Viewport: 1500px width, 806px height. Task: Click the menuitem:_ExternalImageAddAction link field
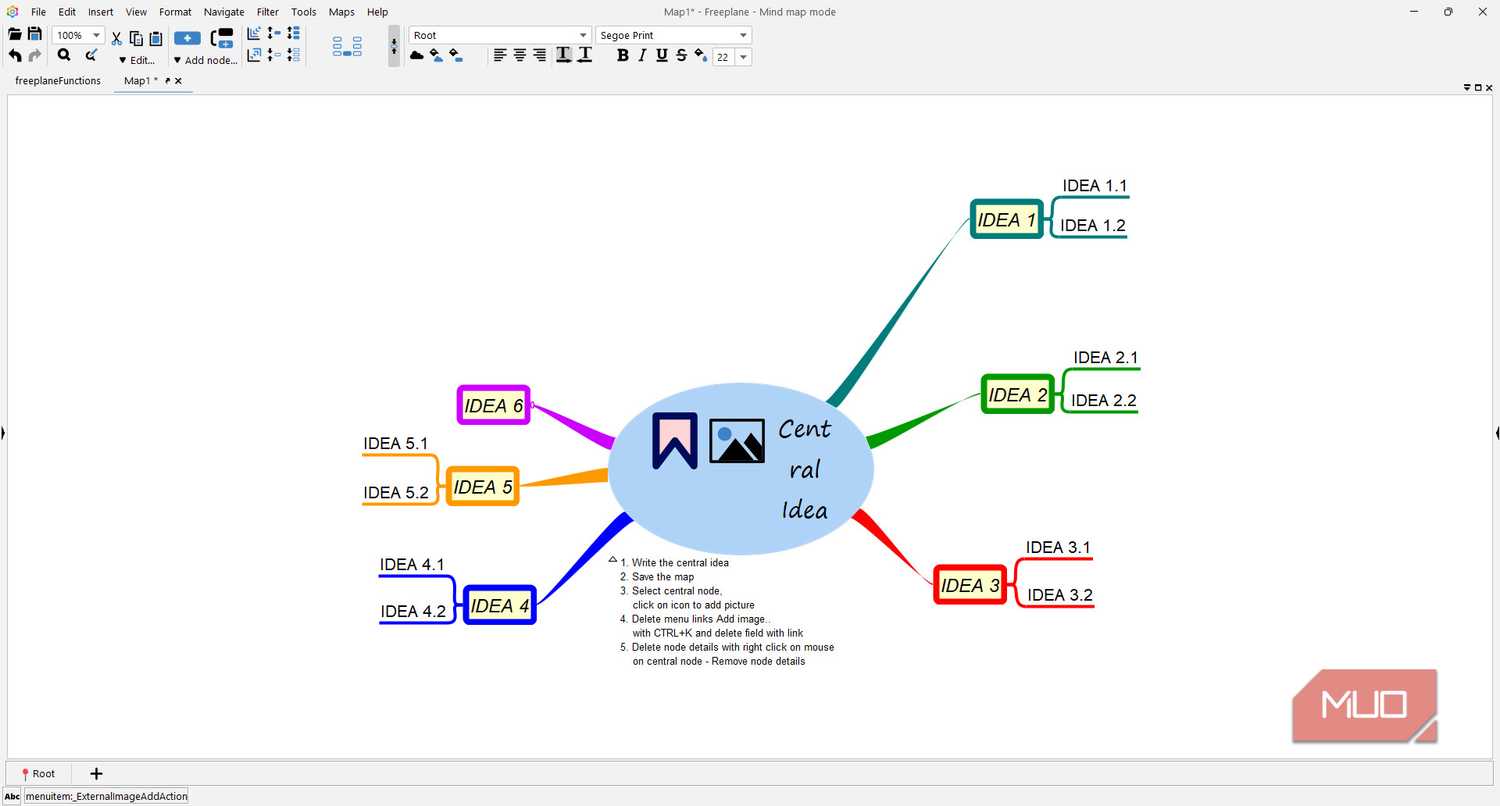[x=106, y=796]
